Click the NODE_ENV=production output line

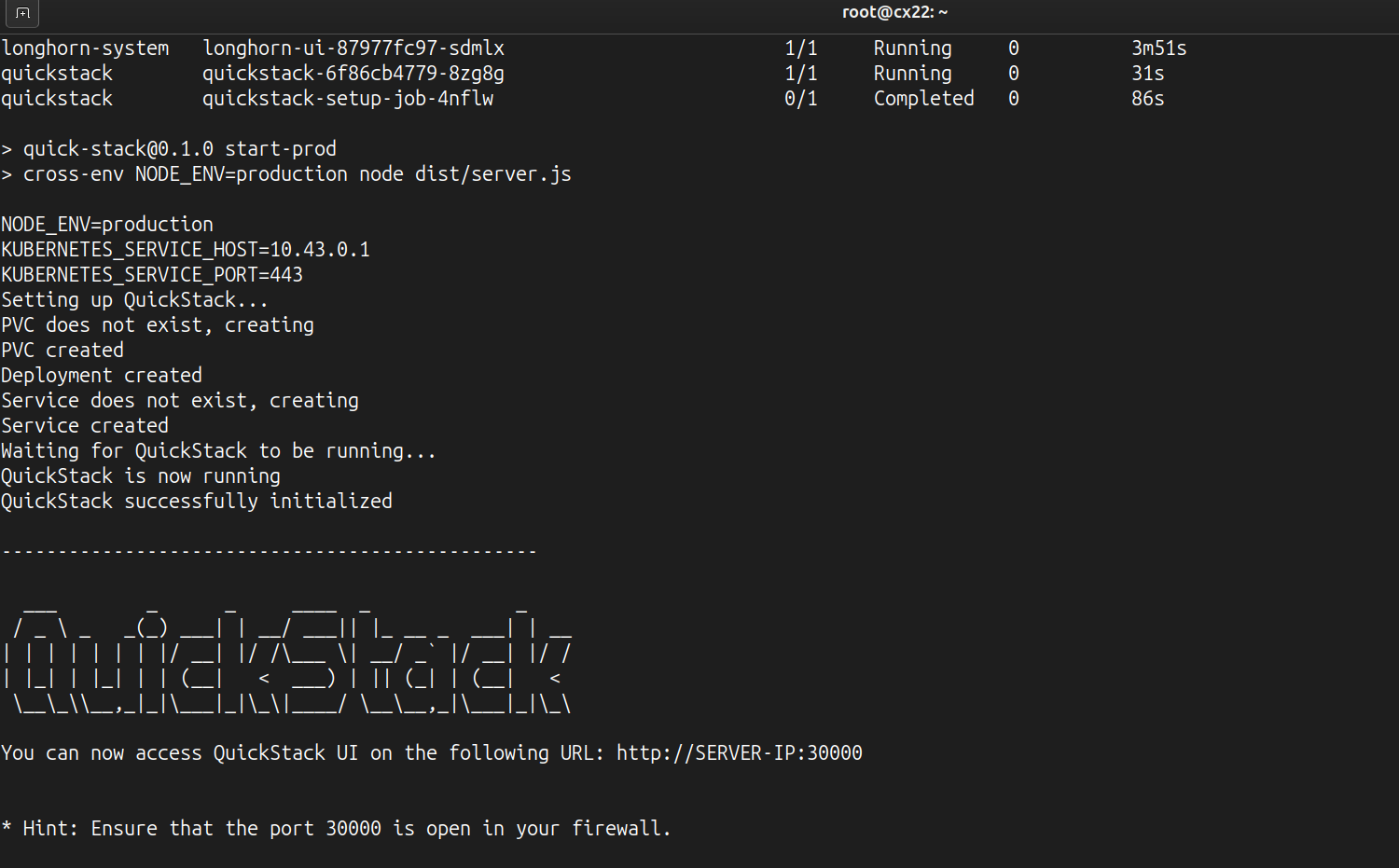[107, 225]
